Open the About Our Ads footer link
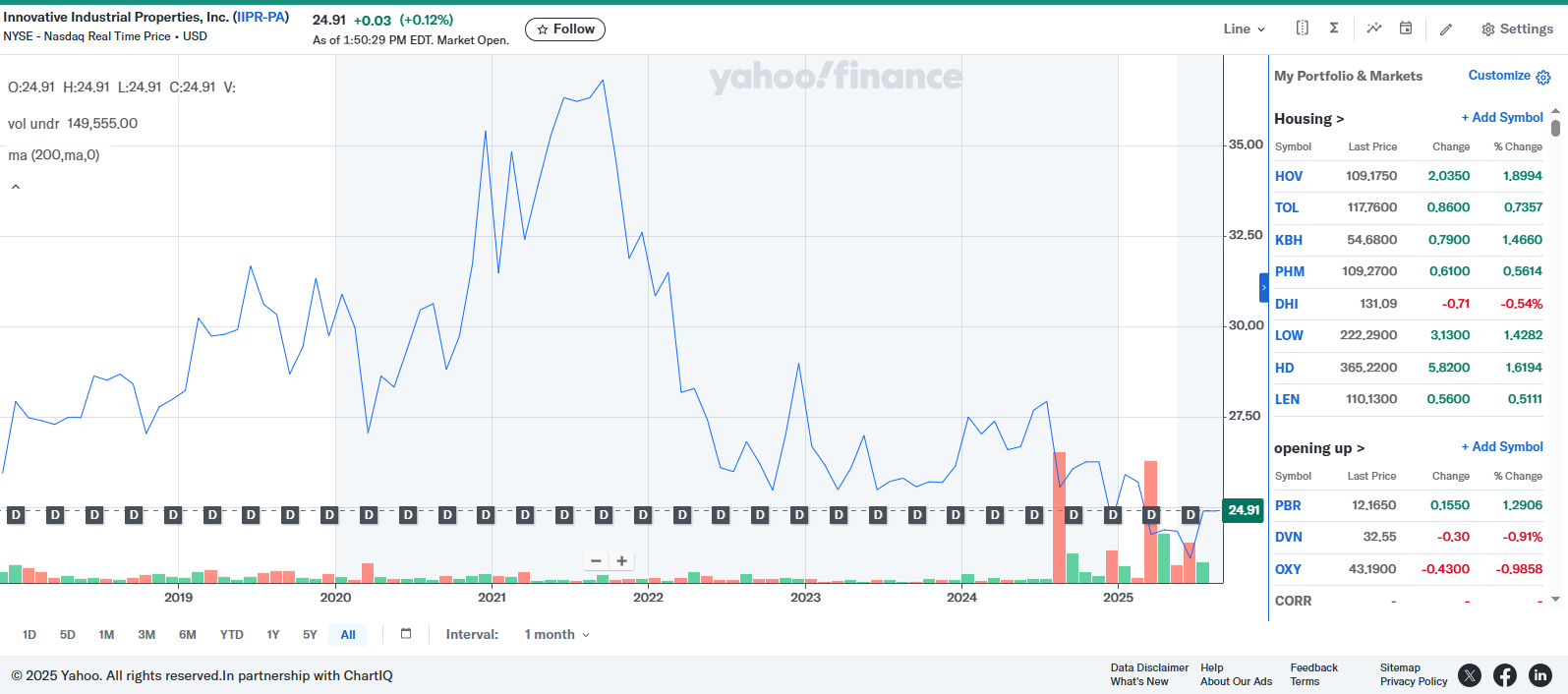1568x694 pixels. [1236, 681]
